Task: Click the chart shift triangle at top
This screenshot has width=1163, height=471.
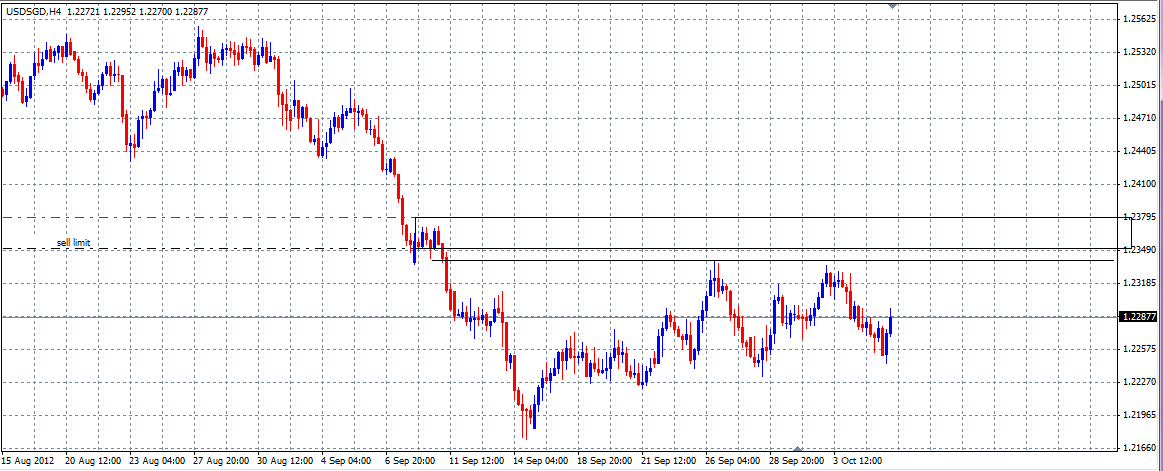Action: 892,7
